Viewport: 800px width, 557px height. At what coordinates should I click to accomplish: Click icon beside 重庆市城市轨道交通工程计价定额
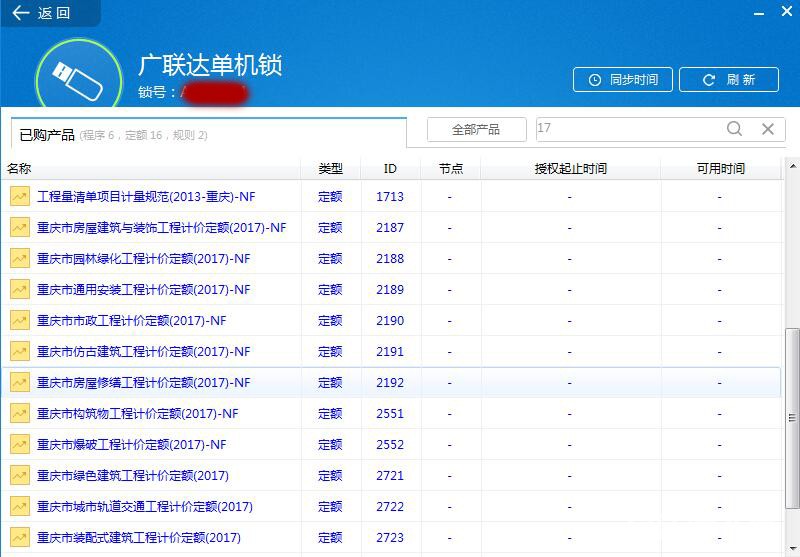(x=20, y=507)
